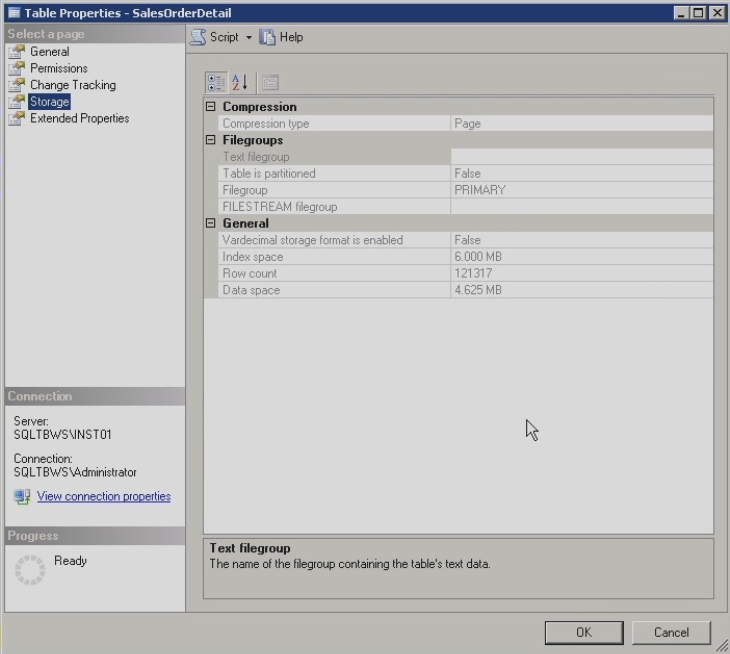
Task: Sort properties alphabetically with A-Z icon
Action: coord(240,82)
